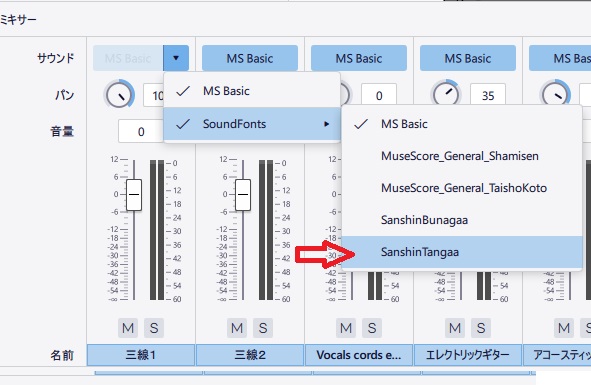Select MuseScore_General_TaishoKoto soundfont
591x385 pixels.
pyautogui.click(x=462, y=188)
